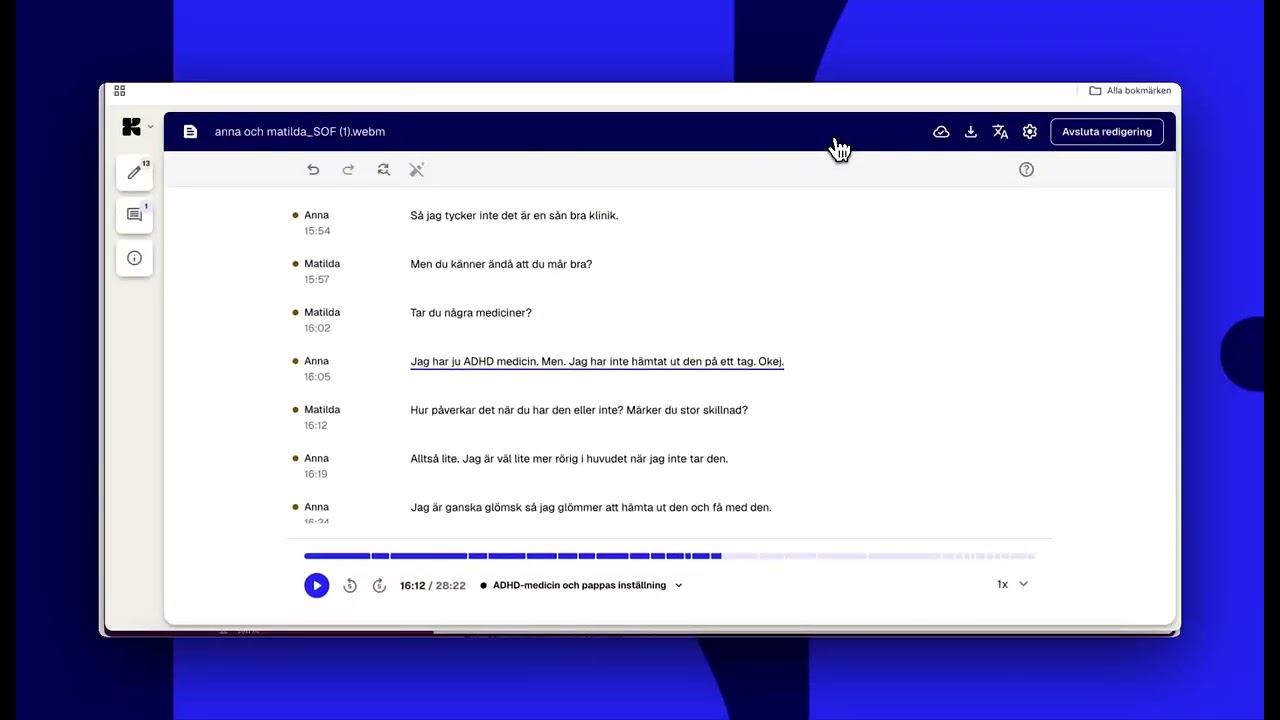This screenshot has height=720, width=1280.
Task: Open the translate language icon
Action: point(1000,132)
